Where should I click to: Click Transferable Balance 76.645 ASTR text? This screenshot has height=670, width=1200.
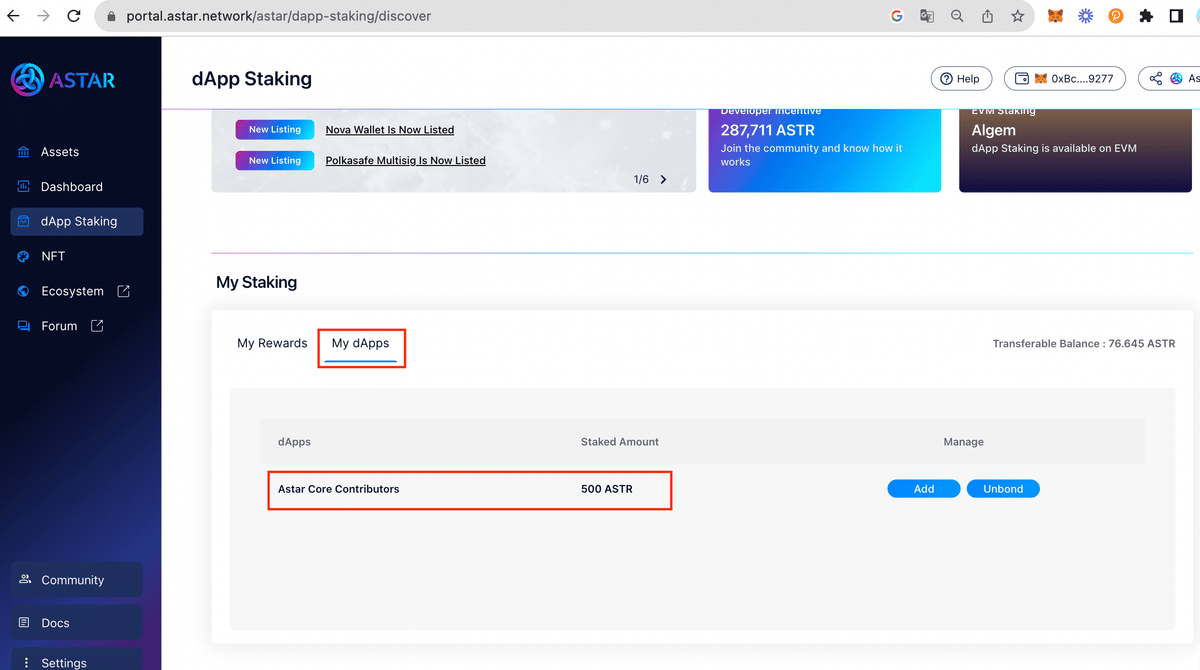point(1084,344)
